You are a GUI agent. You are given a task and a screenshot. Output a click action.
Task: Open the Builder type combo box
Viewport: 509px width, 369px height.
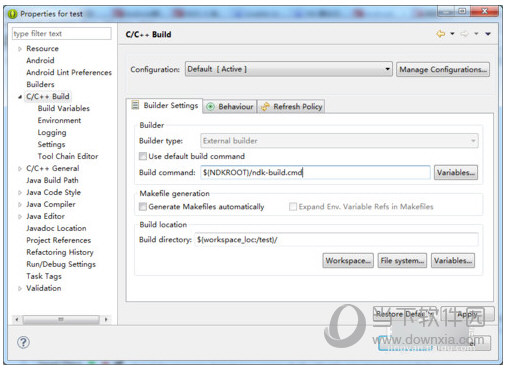[x=339, y=141]
